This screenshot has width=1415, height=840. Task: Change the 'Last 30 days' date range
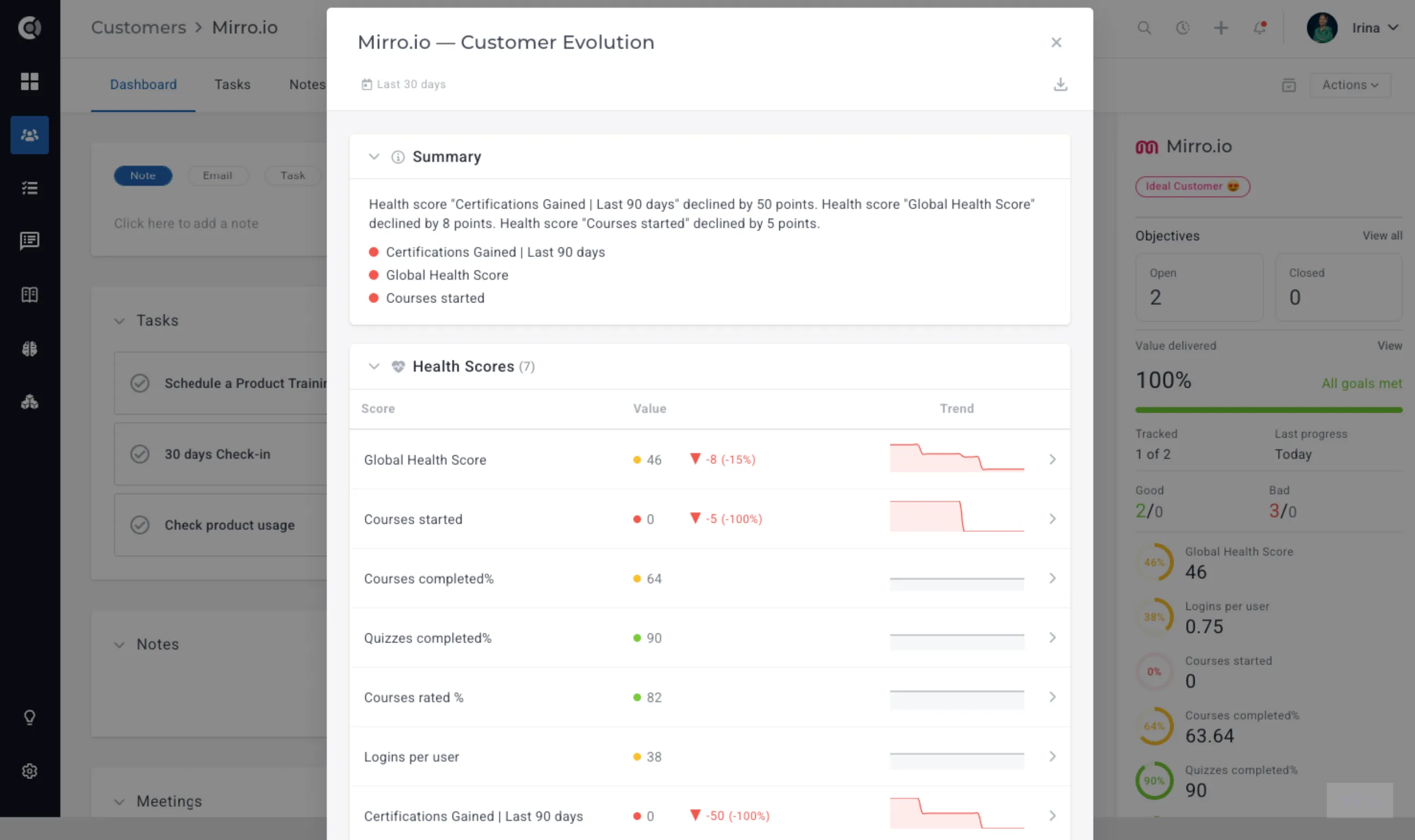(x=404, y=84)
